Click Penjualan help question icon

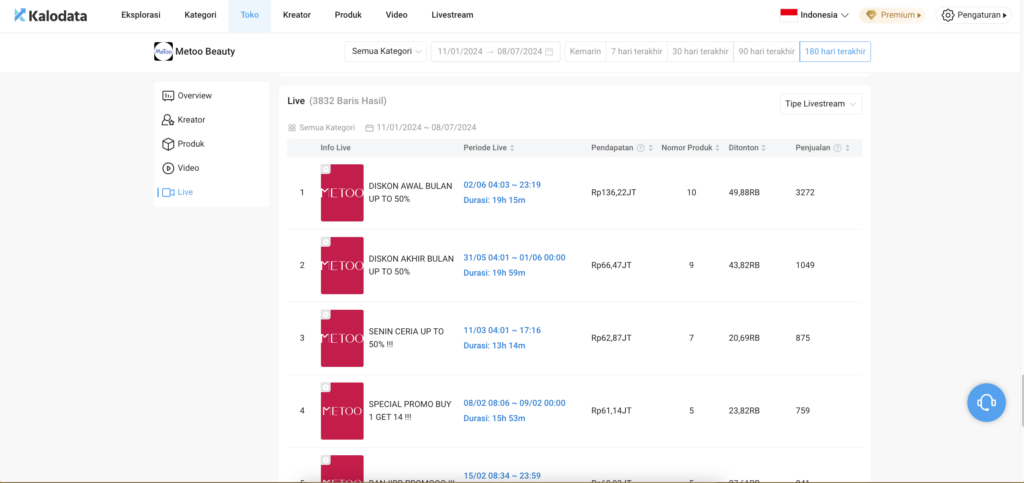[x=837, y=148]
